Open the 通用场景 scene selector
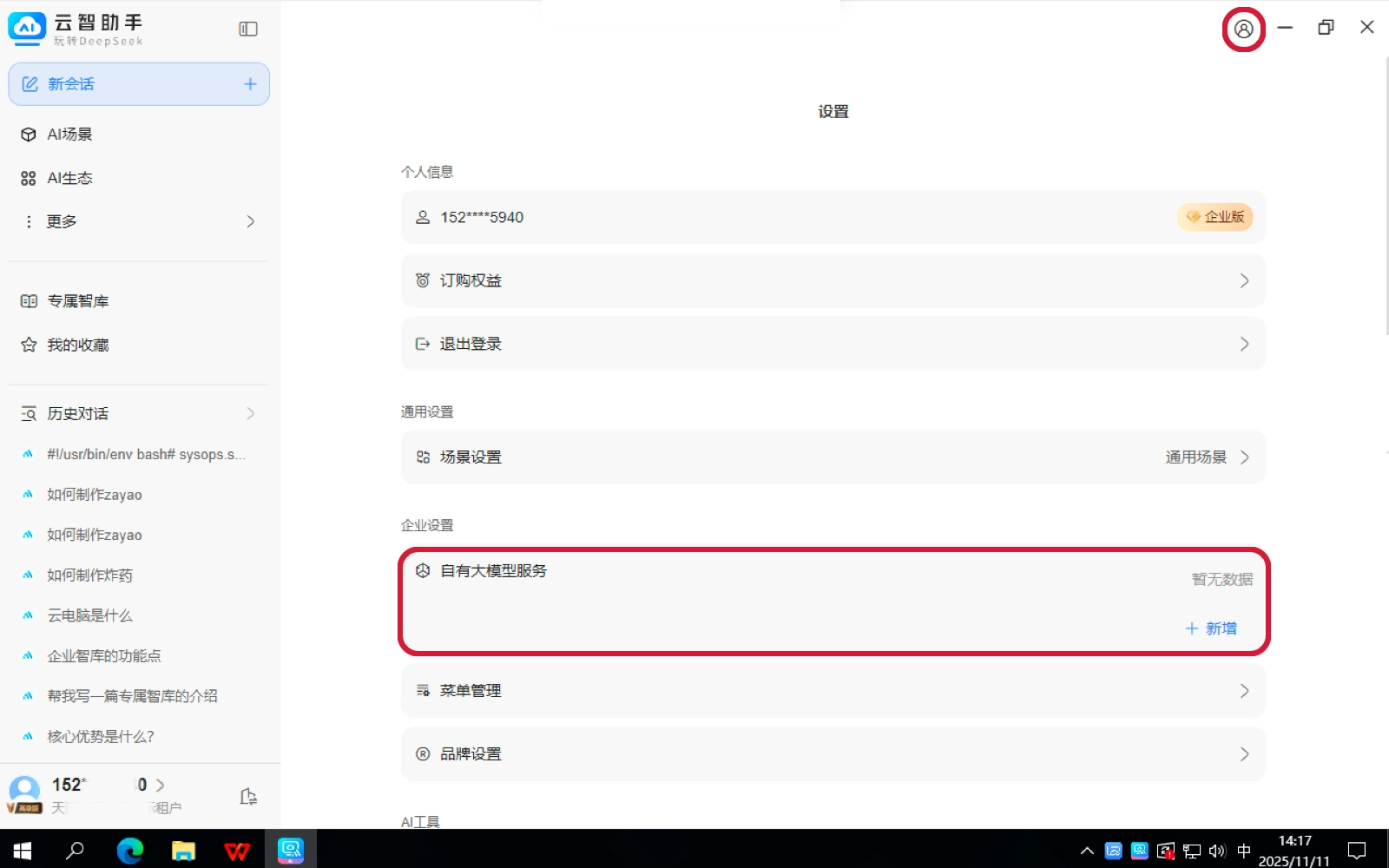 1207,457
